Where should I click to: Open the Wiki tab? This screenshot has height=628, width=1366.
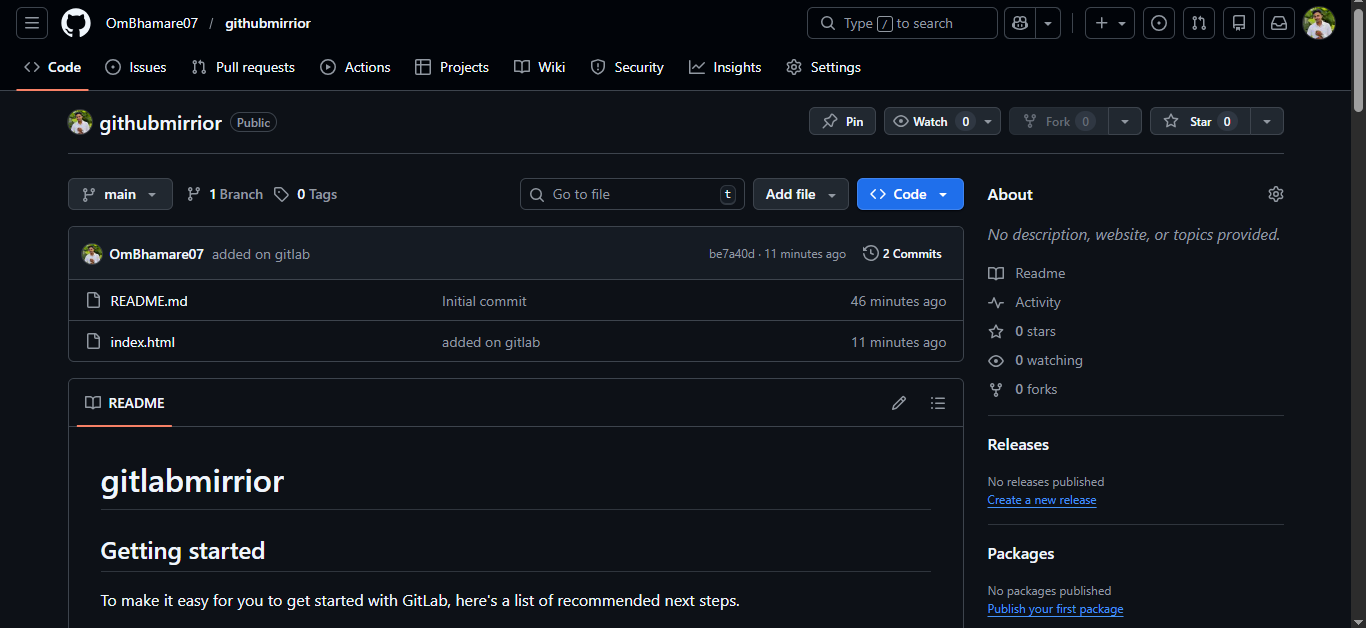pyautogui.click(x=540, y=67)
